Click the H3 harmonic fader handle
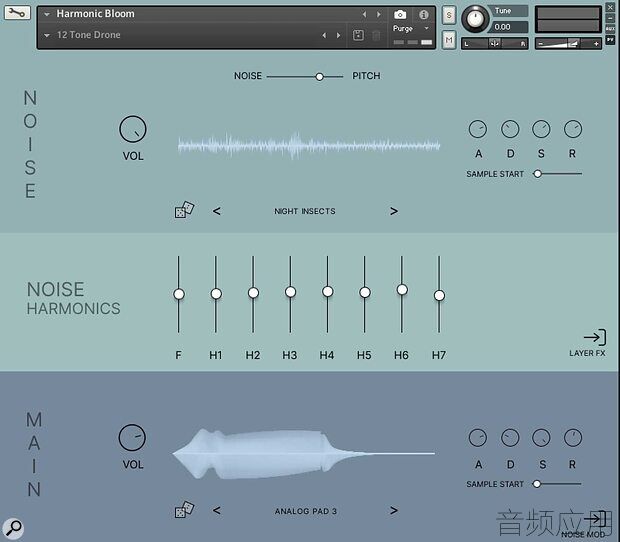The width and height of the screenshot is (620, 542). [290, 292]
